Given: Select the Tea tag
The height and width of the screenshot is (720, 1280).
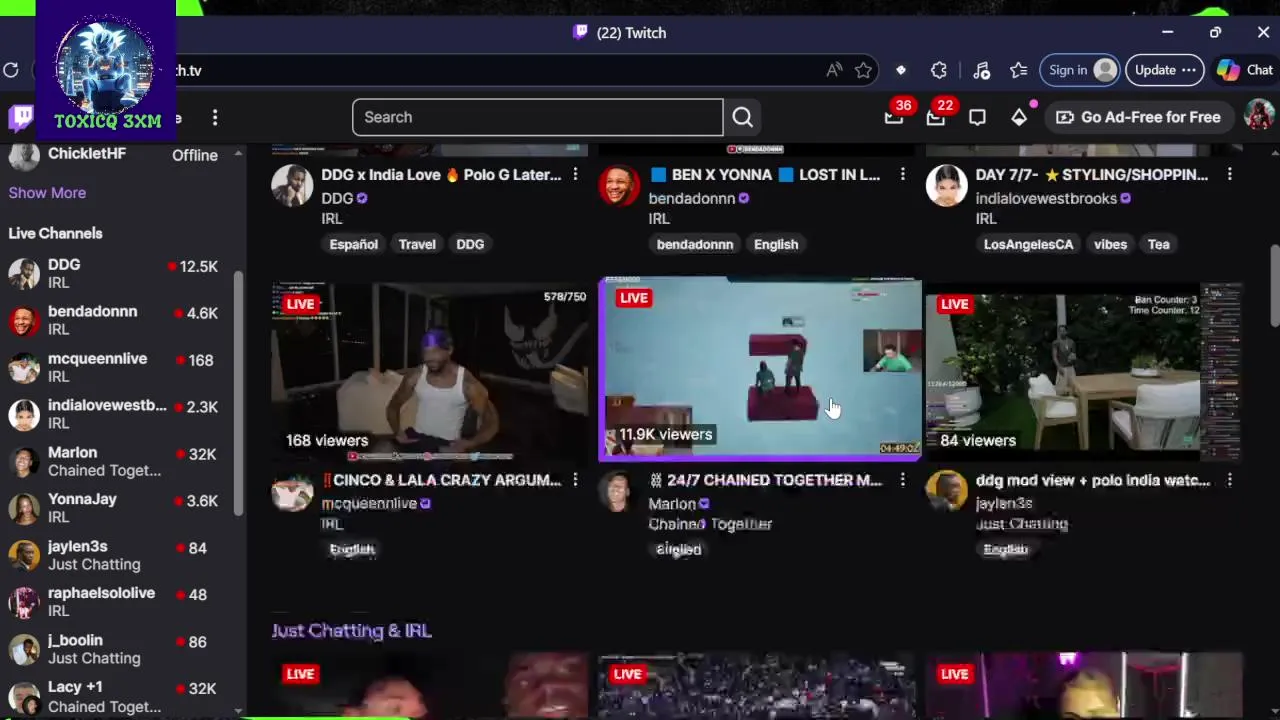Looking at the screenshot, I should pos(1158,244).
